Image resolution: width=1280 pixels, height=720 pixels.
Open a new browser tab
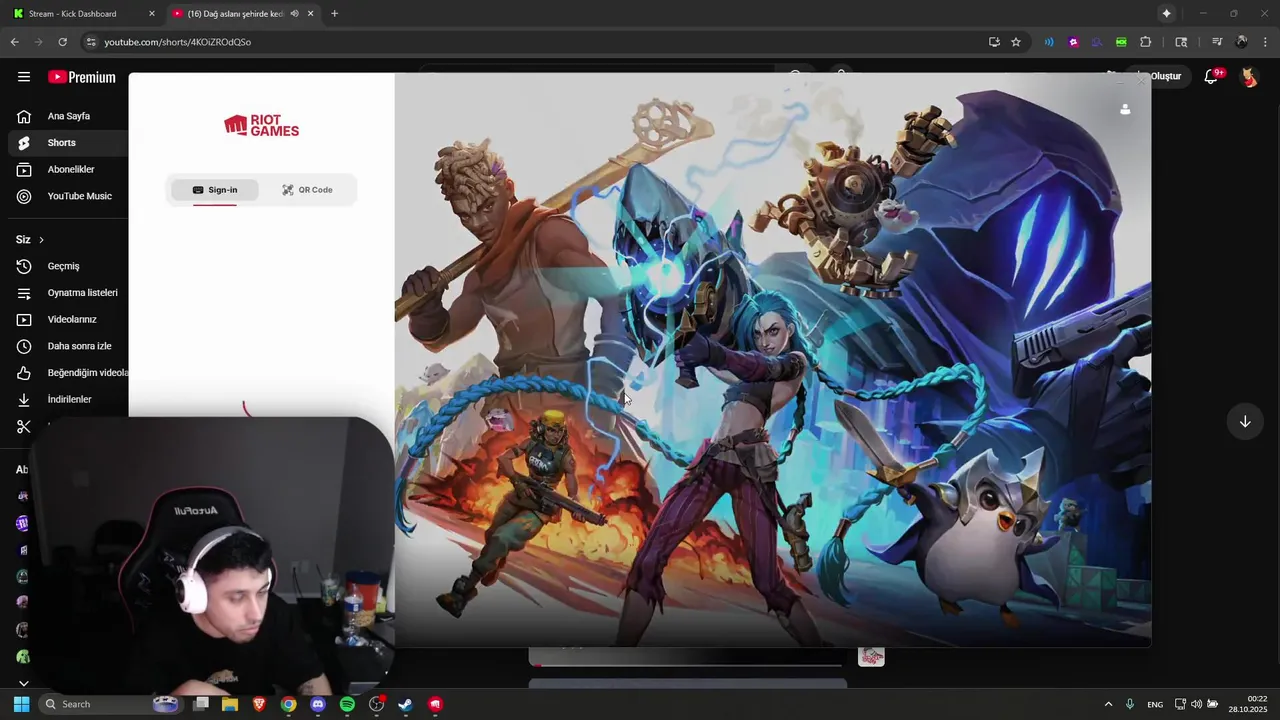click(334, 14)
